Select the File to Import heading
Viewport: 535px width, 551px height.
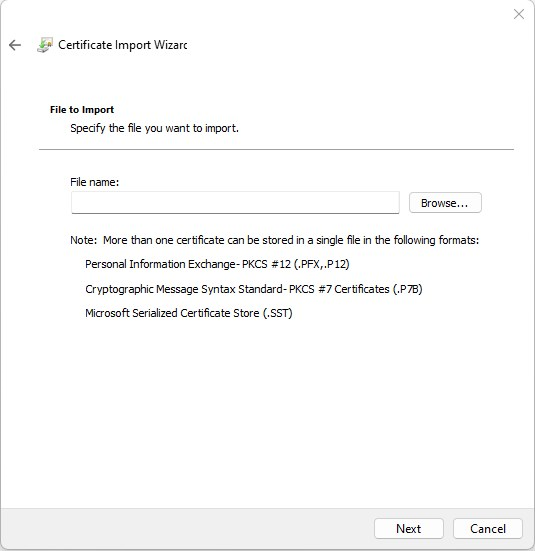(82, 110)
